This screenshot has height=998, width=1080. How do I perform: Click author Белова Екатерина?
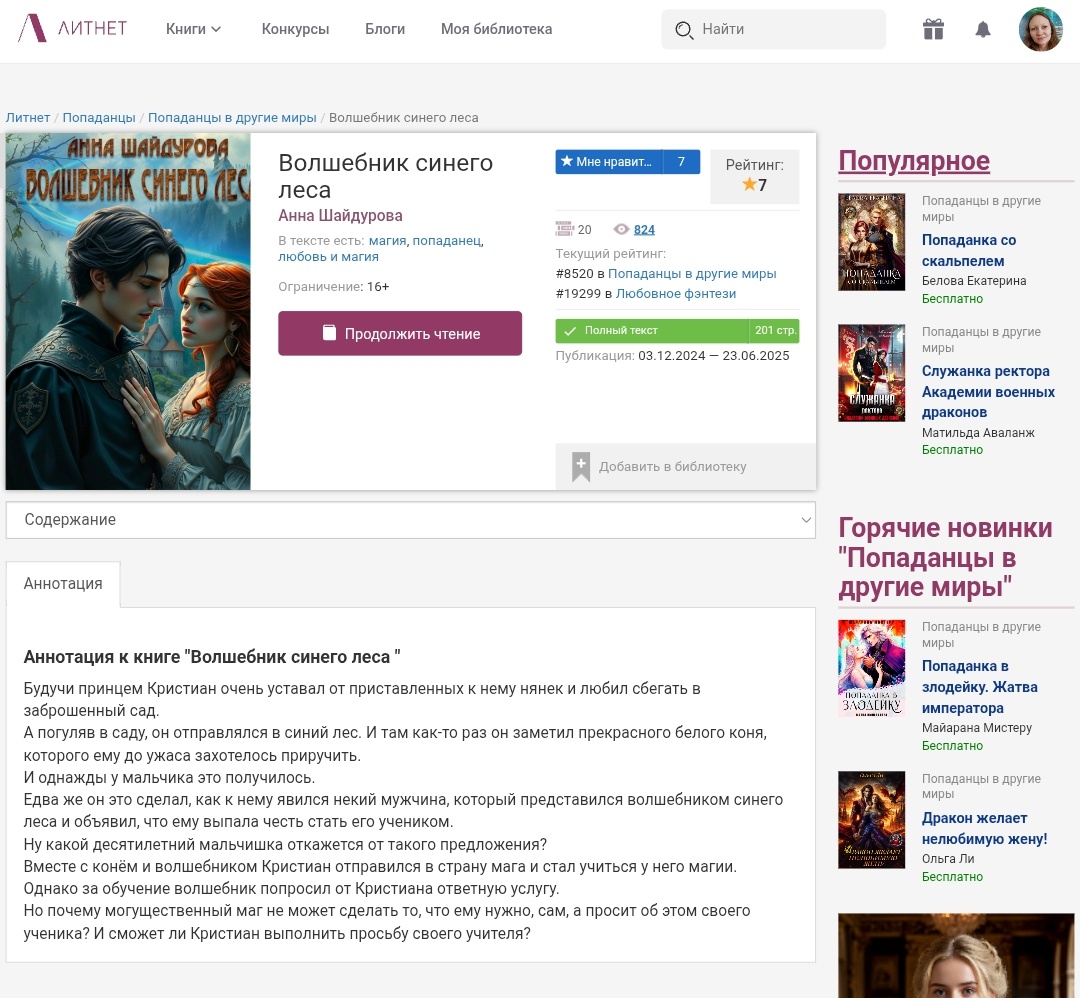974,280
